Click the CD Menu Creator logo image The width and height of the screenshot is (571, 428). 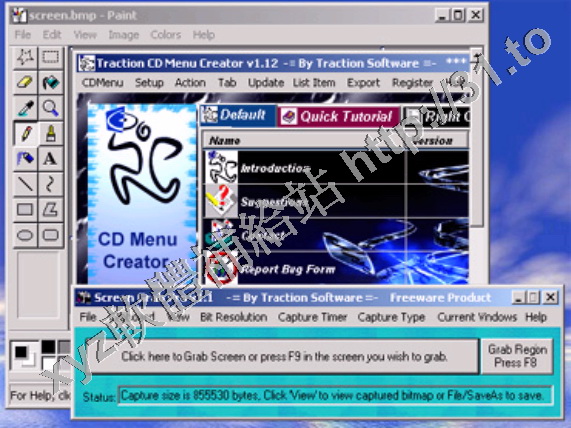coord(141,194)
